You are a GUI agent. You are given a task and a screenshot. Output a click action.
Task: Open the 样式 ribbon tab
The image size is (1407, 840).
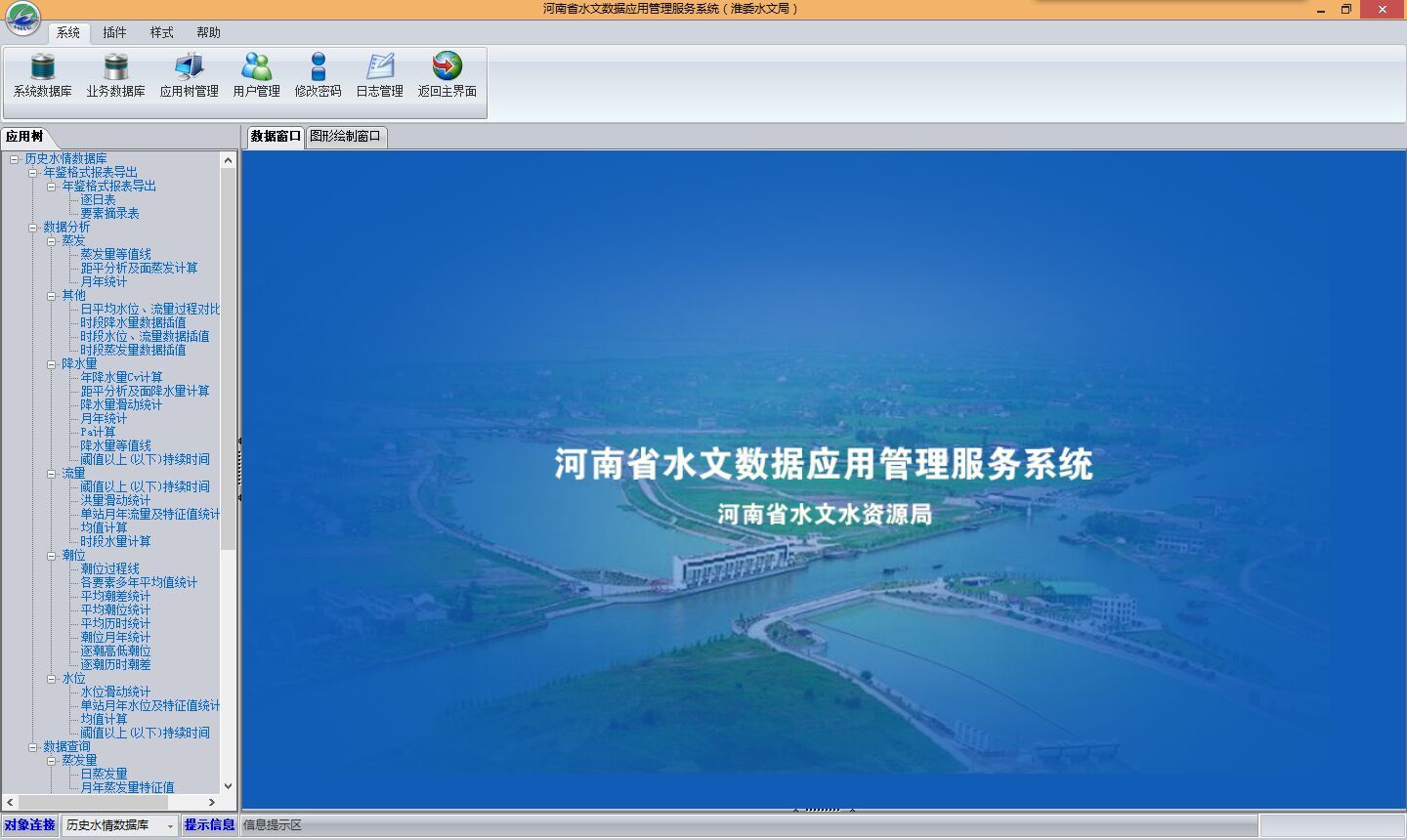(161, 32)
